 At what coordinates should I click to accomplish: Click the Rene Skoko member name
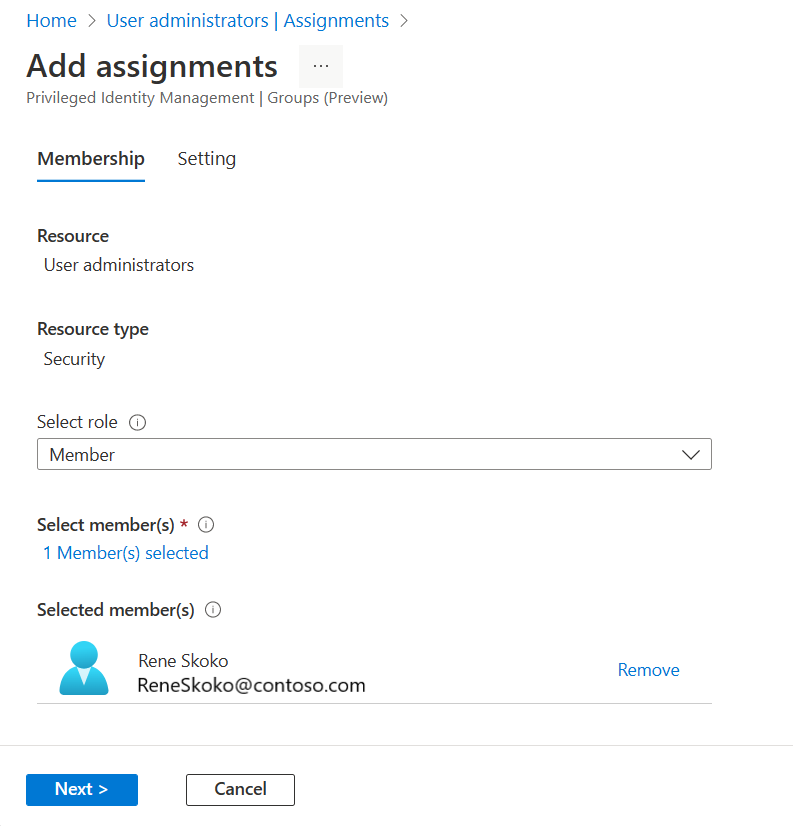click(x=183, y=661)
